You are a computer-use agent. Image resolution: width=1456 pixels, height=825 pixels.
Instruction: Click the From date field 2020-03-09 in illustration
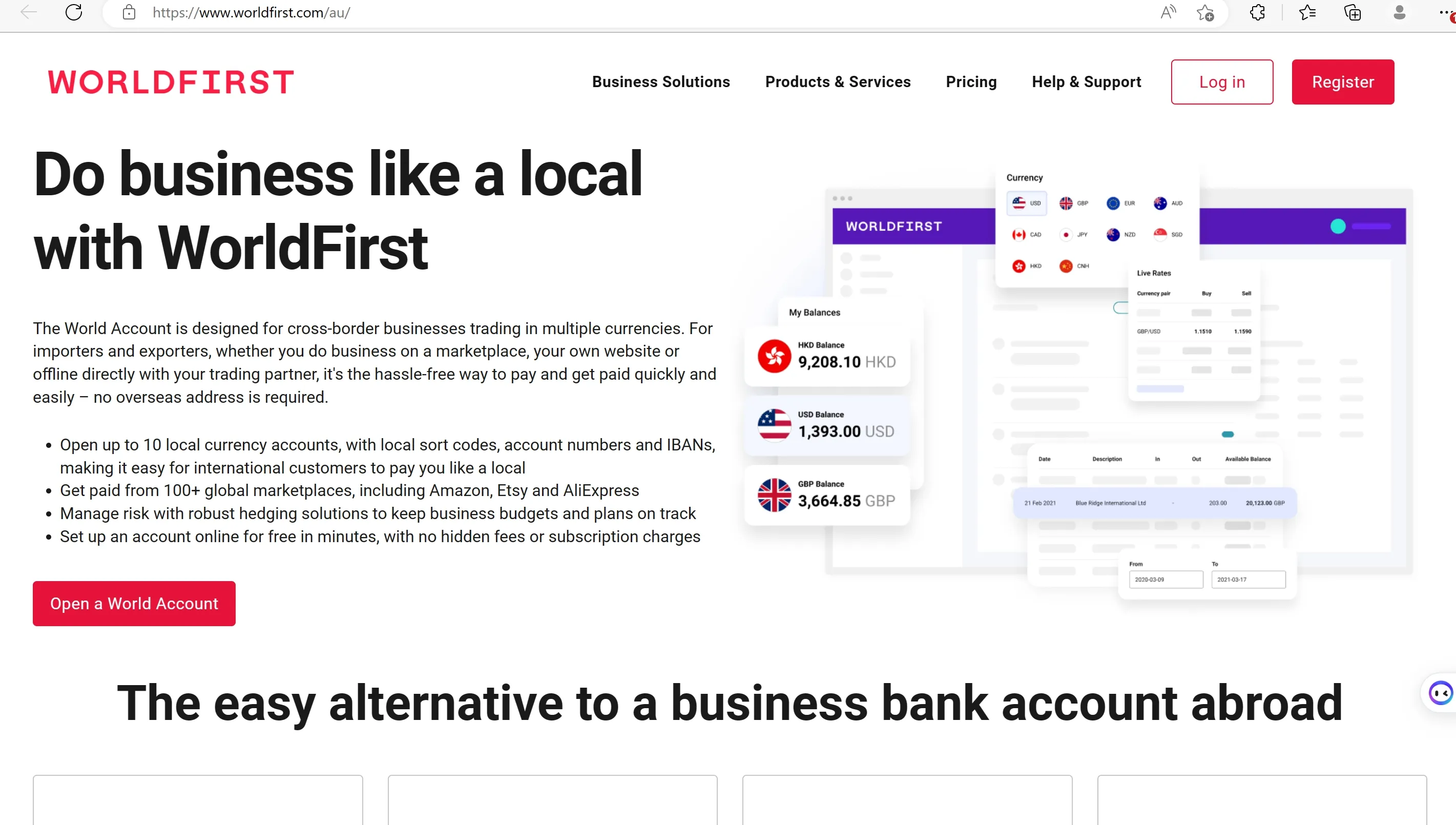click(1166, 579)
